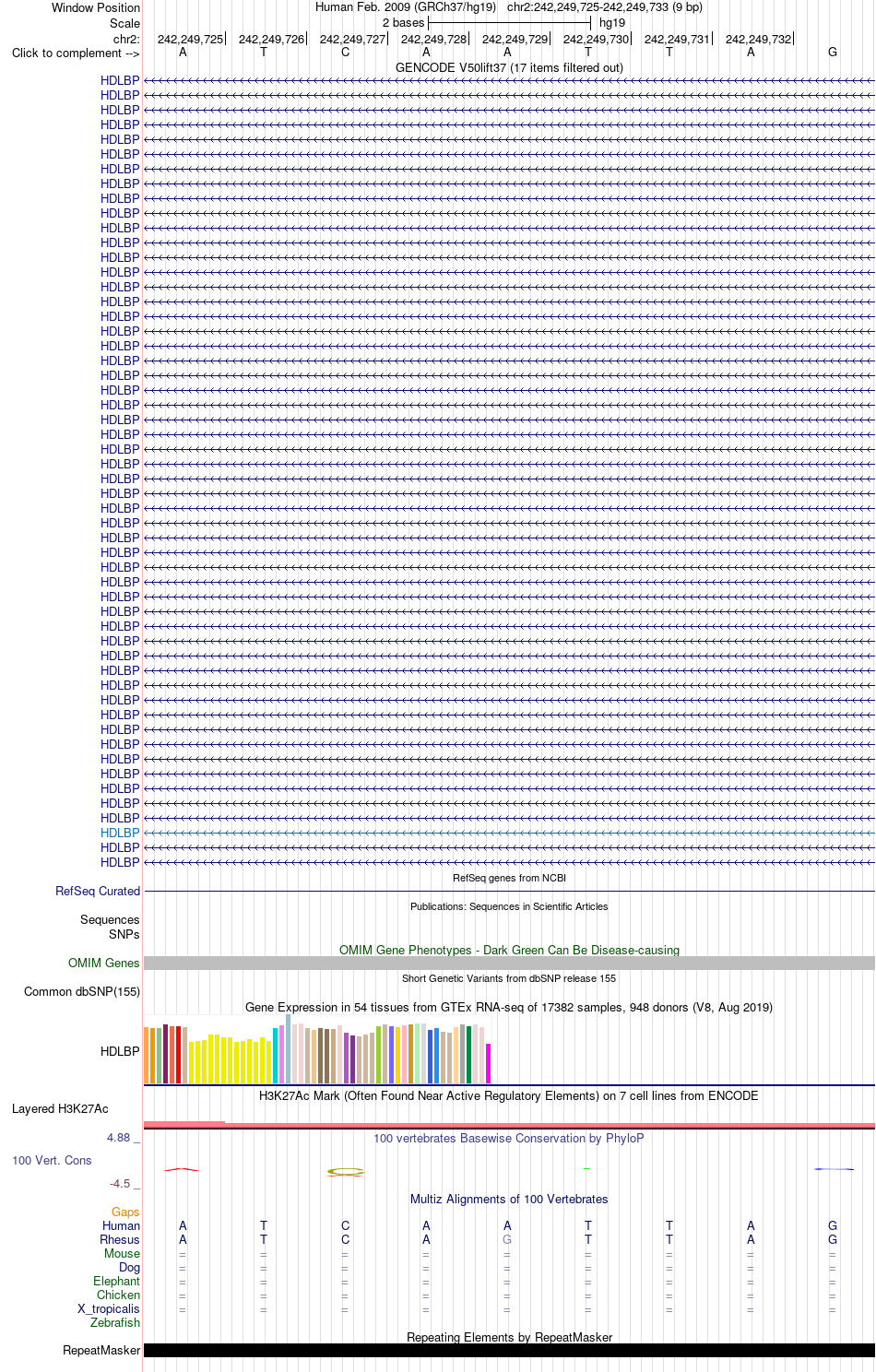Click the 'chr2:' base position label
The image size is (876, 1372).
click(x=126, y=39)
